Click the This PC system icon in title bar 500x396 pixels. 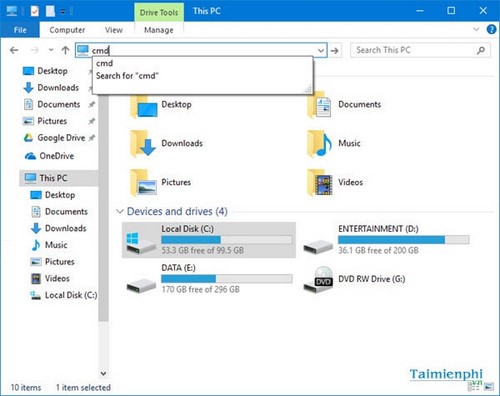point(12,12)
